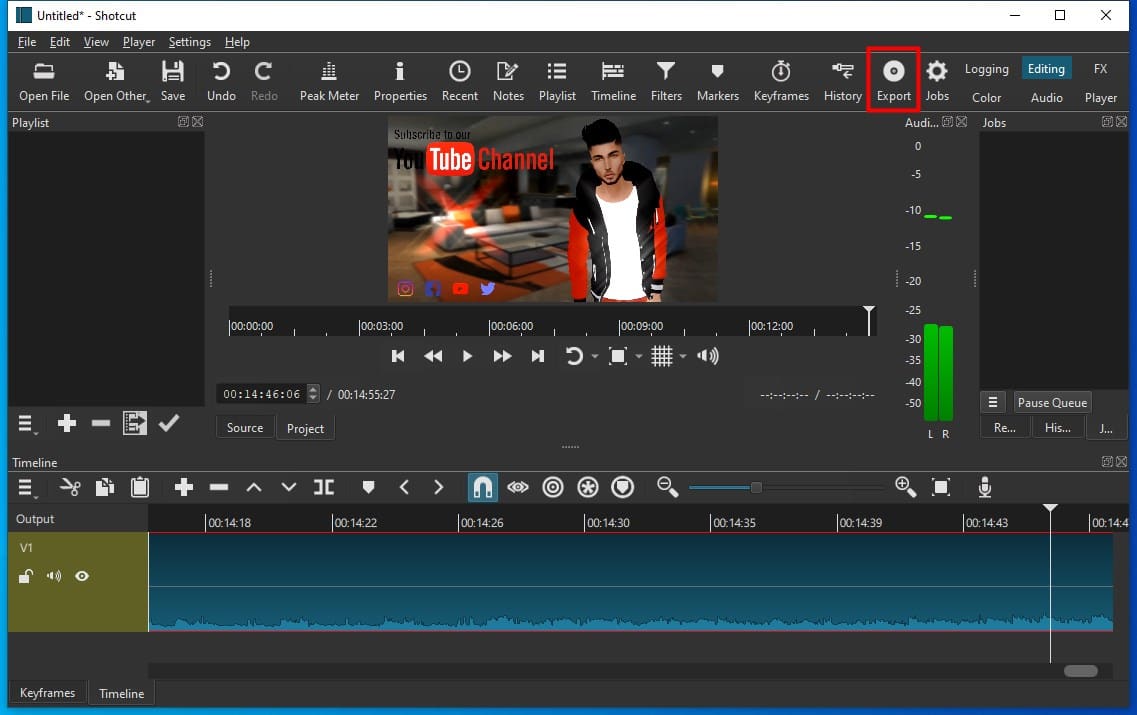The height and width of the screenshot is (715, 1137).
Task: Hide the V1 track with eye icon
Action: click(x=82, y=576)
